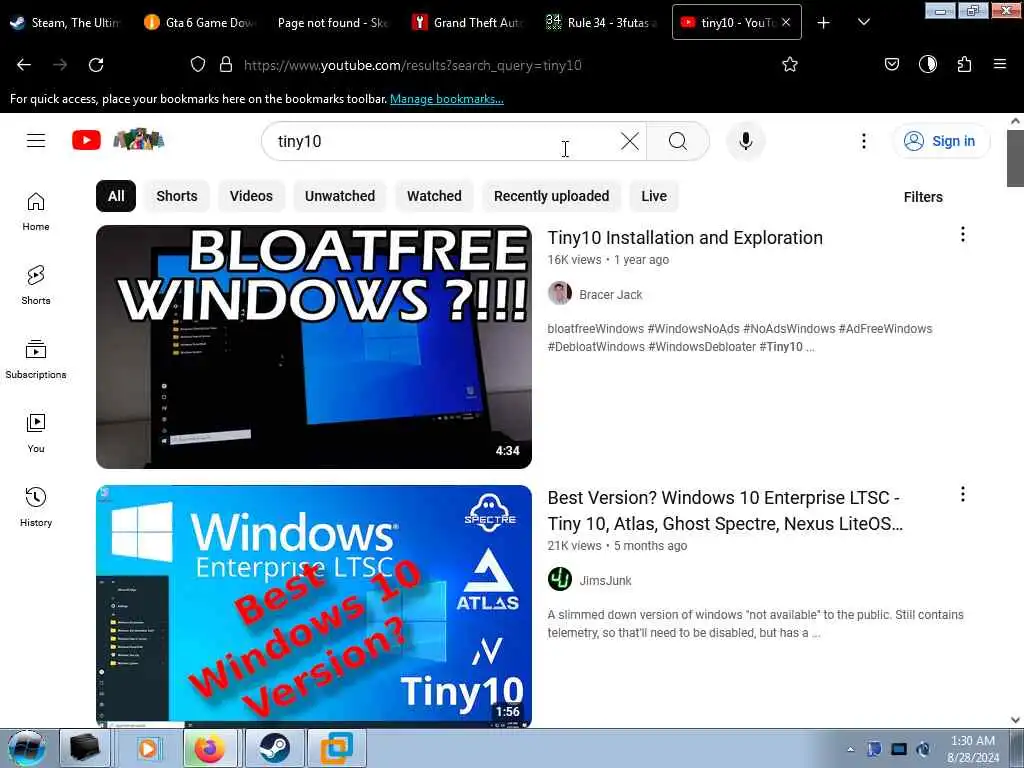Click the Firefox address bar URL
Image resolution: width=1024 pixels, height=768 pixels.
click(412, 65)
